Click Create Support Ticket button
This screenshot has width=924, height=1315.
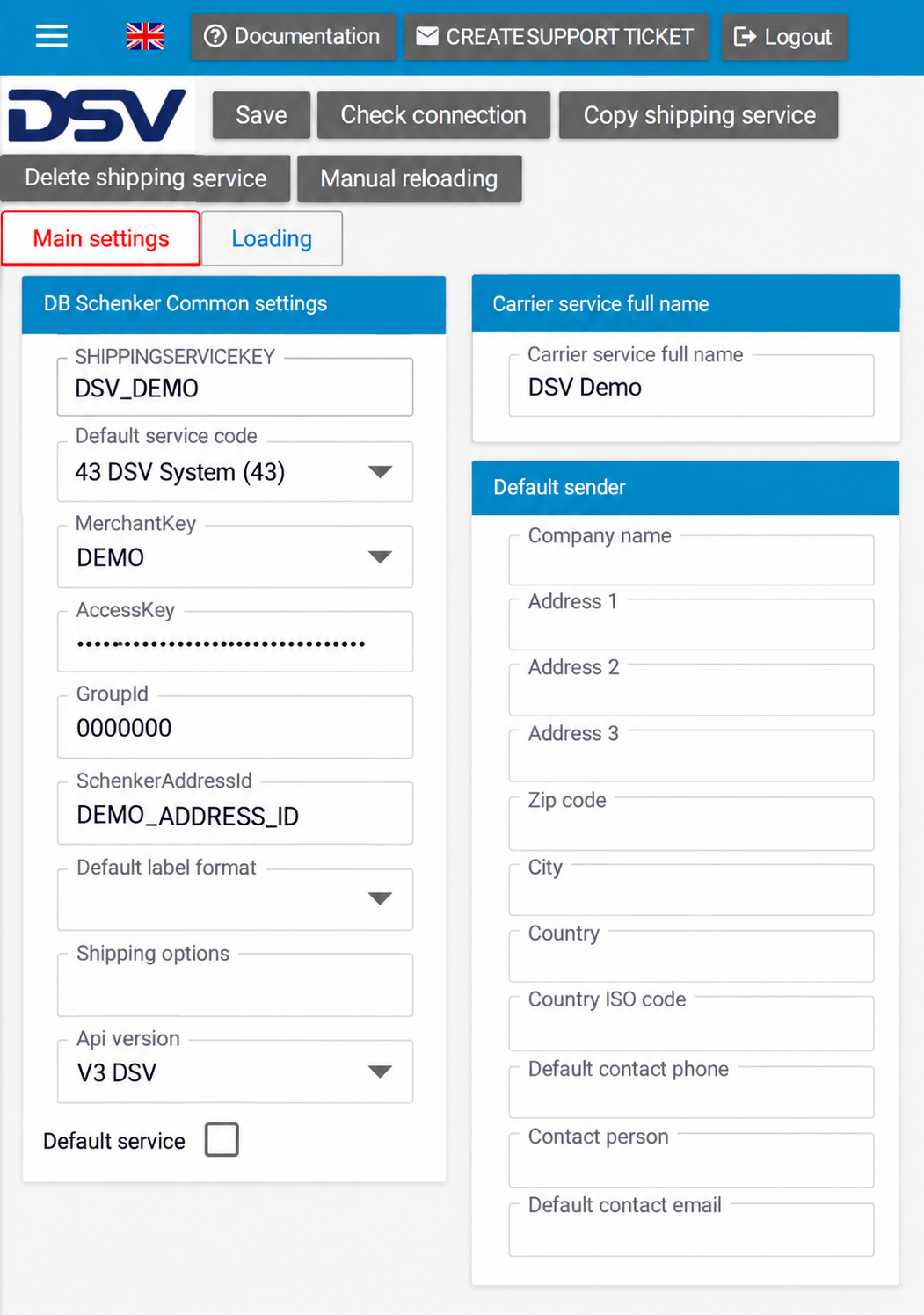coord(557,36)
